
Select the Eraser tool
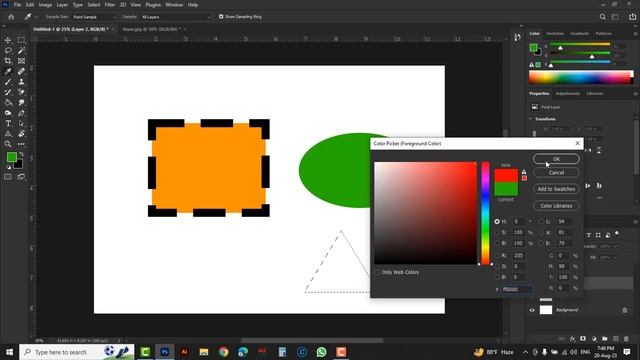(21, 92)
